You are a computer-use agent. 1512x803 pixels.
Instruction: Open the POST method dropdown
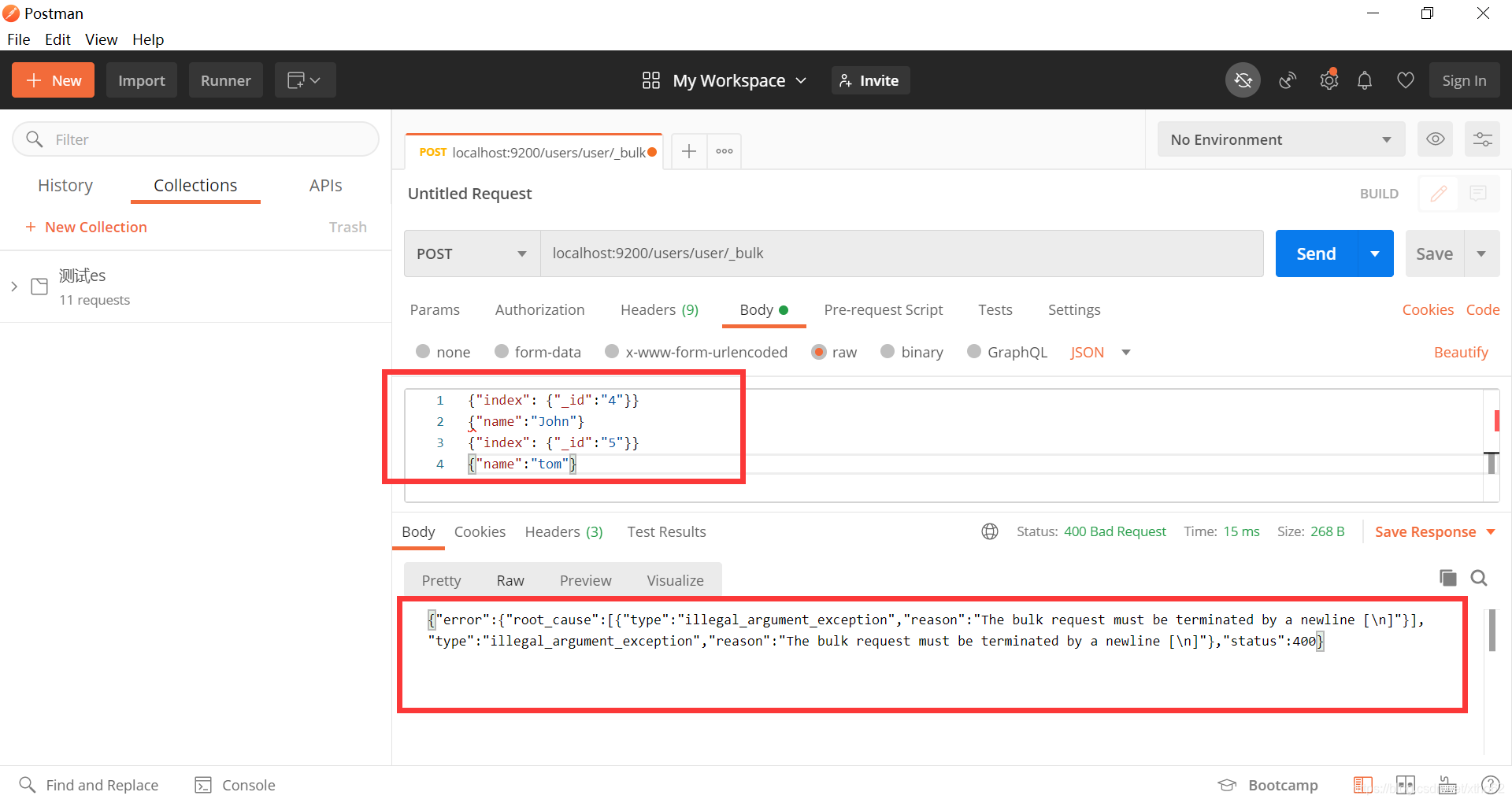tap(472, 253)
